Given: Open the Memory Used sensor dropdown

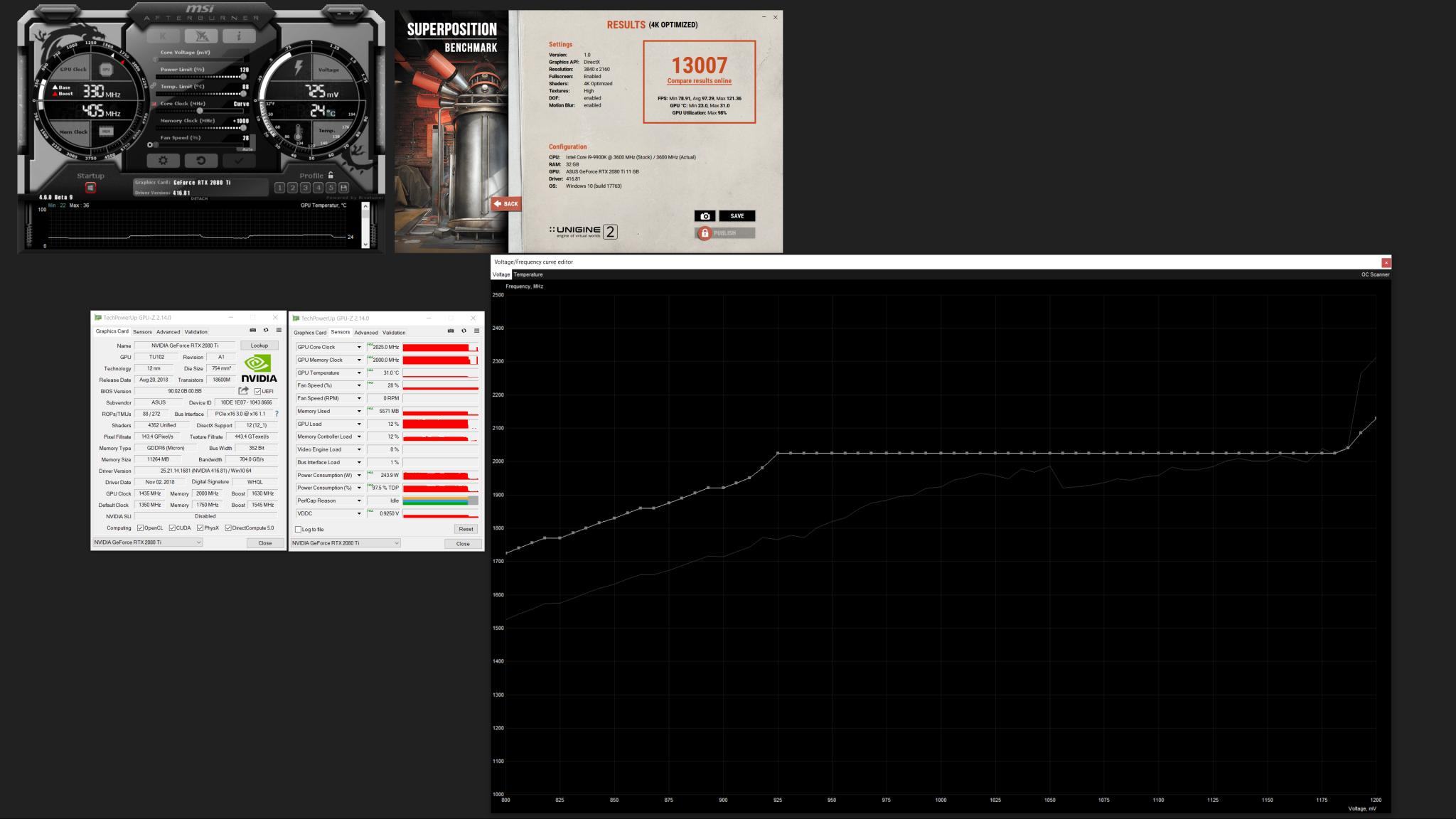Looking at the screenshot, I should 359,411.
